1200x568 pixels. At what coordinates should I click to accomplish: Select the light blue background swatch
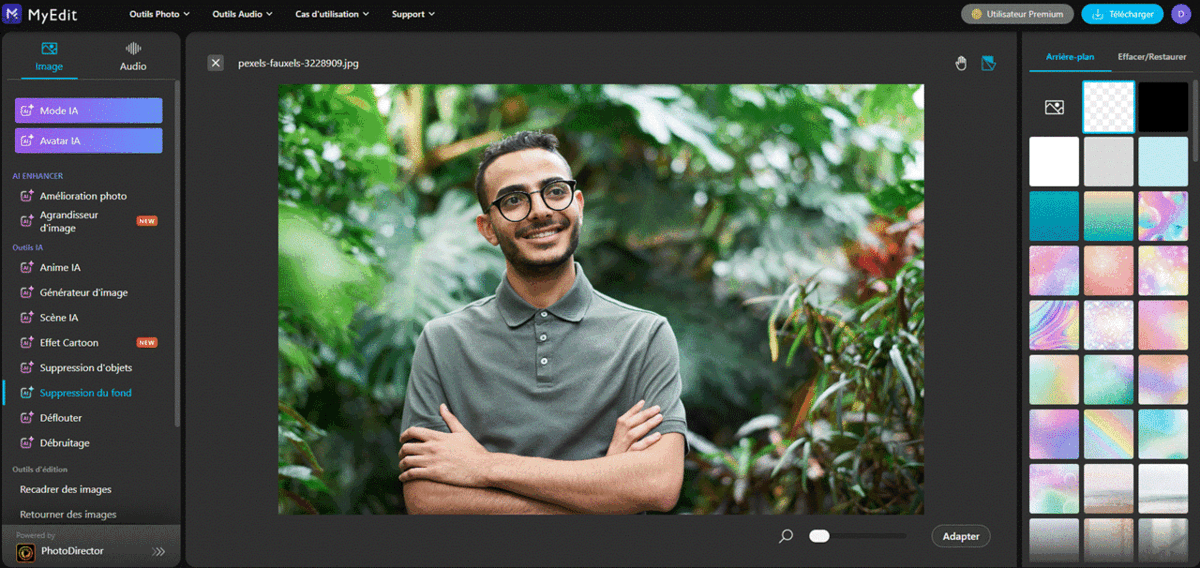[x=1163, y=162]
